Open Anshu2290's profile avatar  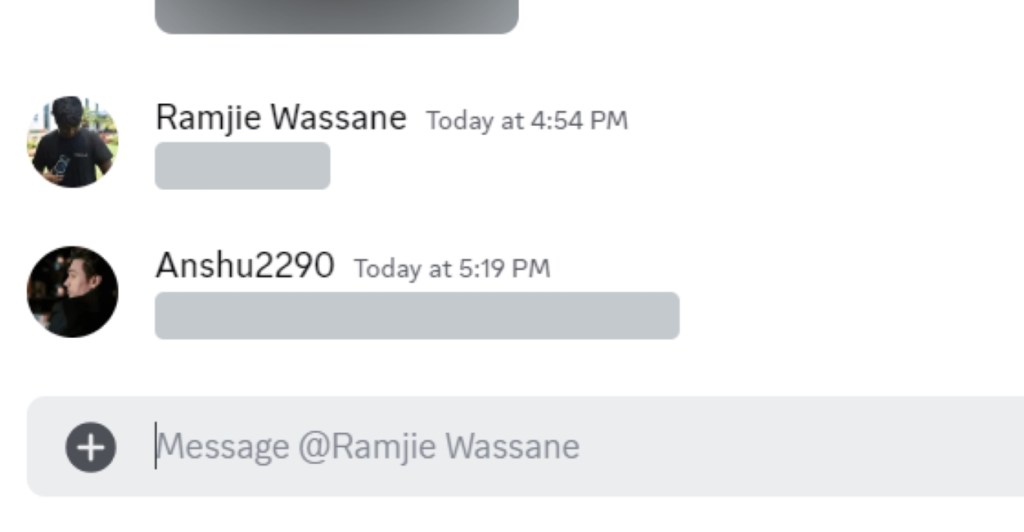(72, 292)
